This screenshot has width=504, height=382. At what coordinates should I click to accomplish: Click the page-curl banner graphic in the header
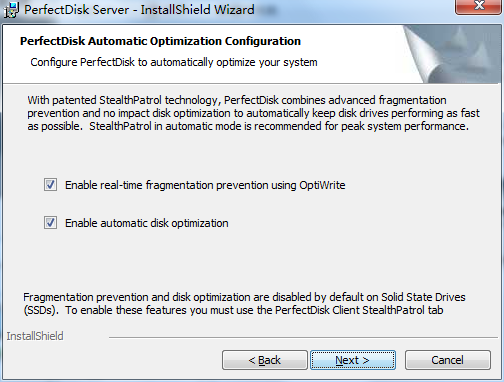point(451,54)
